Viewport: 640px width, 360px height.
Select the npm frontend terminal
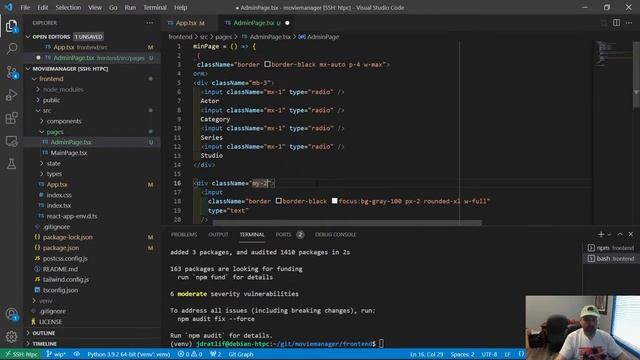[611, 248]
